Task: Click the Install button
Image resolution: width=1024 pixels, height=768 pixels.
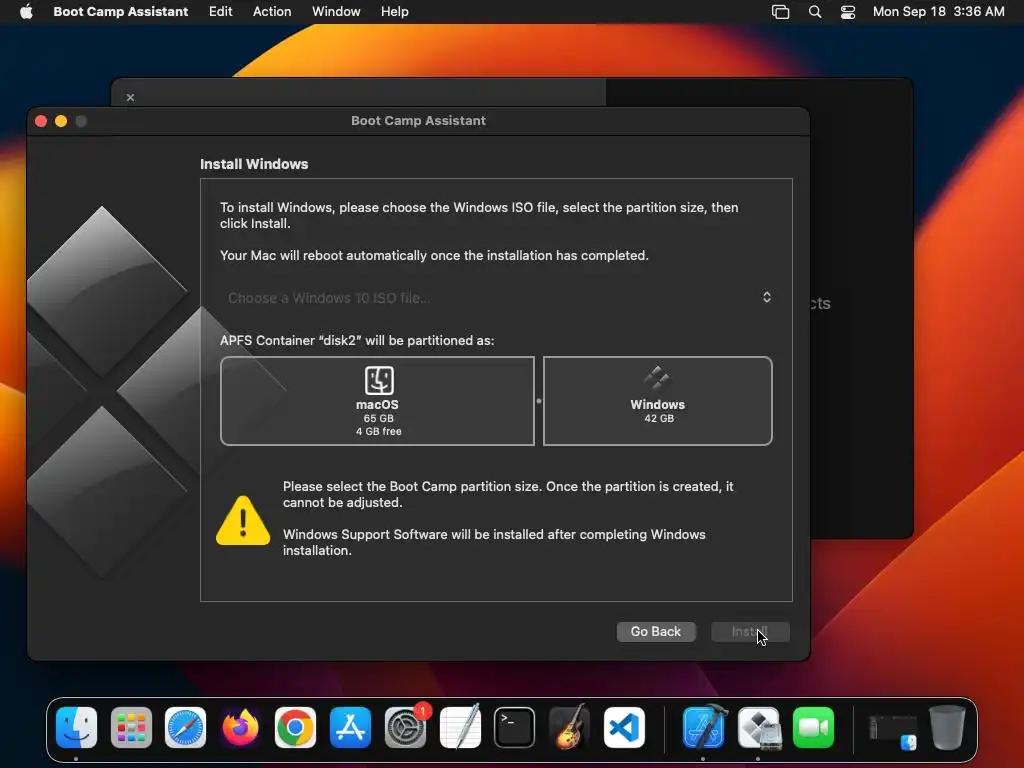Action: point(750,632)
